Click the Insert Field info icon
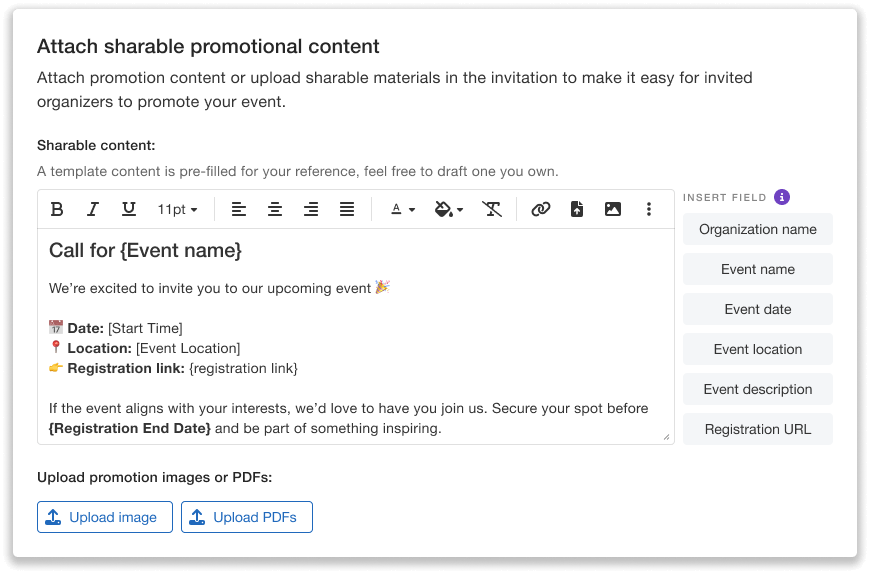The height and width of the screenshot is (574, 870). tap(782, 197)
